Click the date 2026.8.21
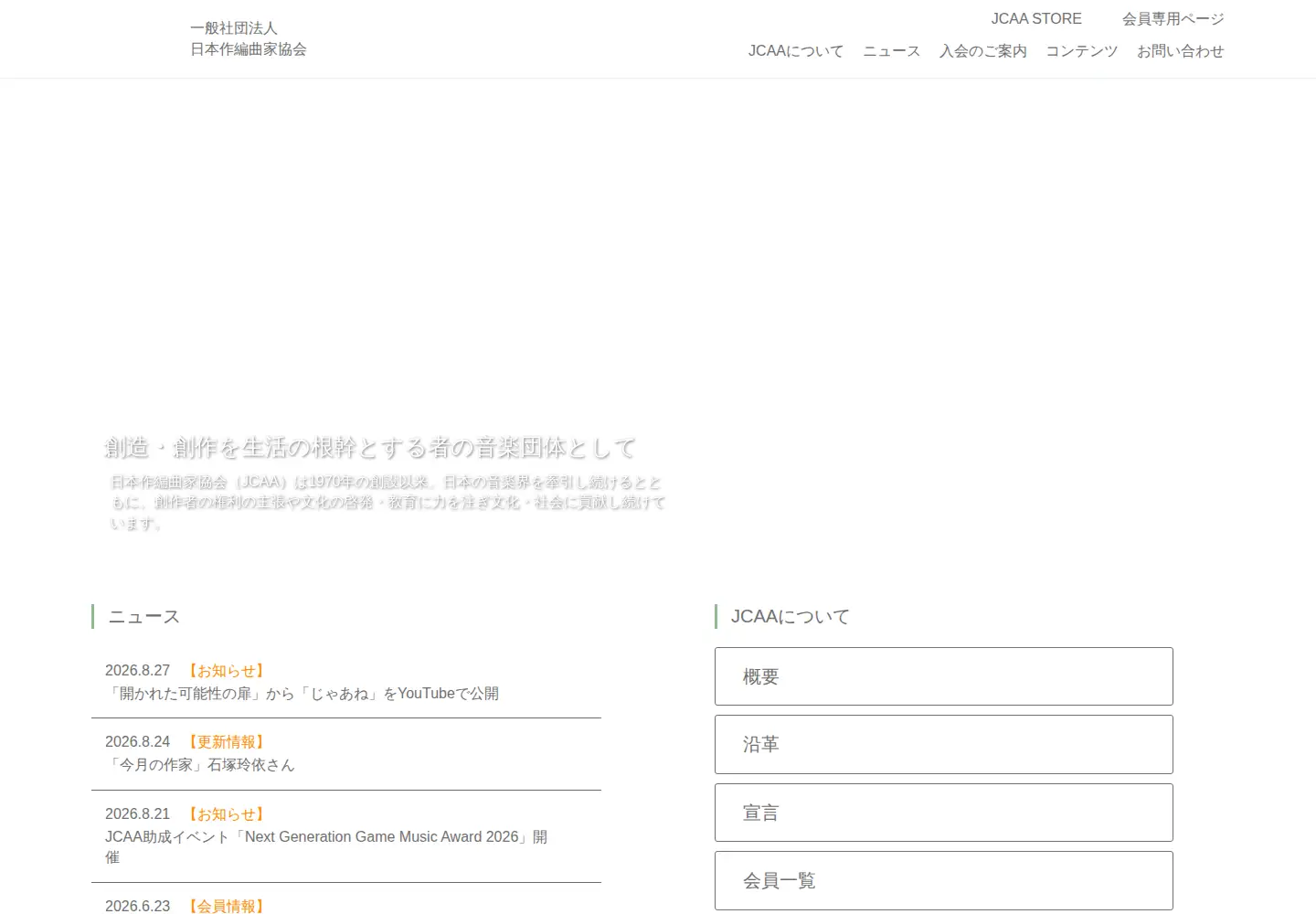Image resolution: width=1316 pixels, height=914 pixels. (138, 814)
